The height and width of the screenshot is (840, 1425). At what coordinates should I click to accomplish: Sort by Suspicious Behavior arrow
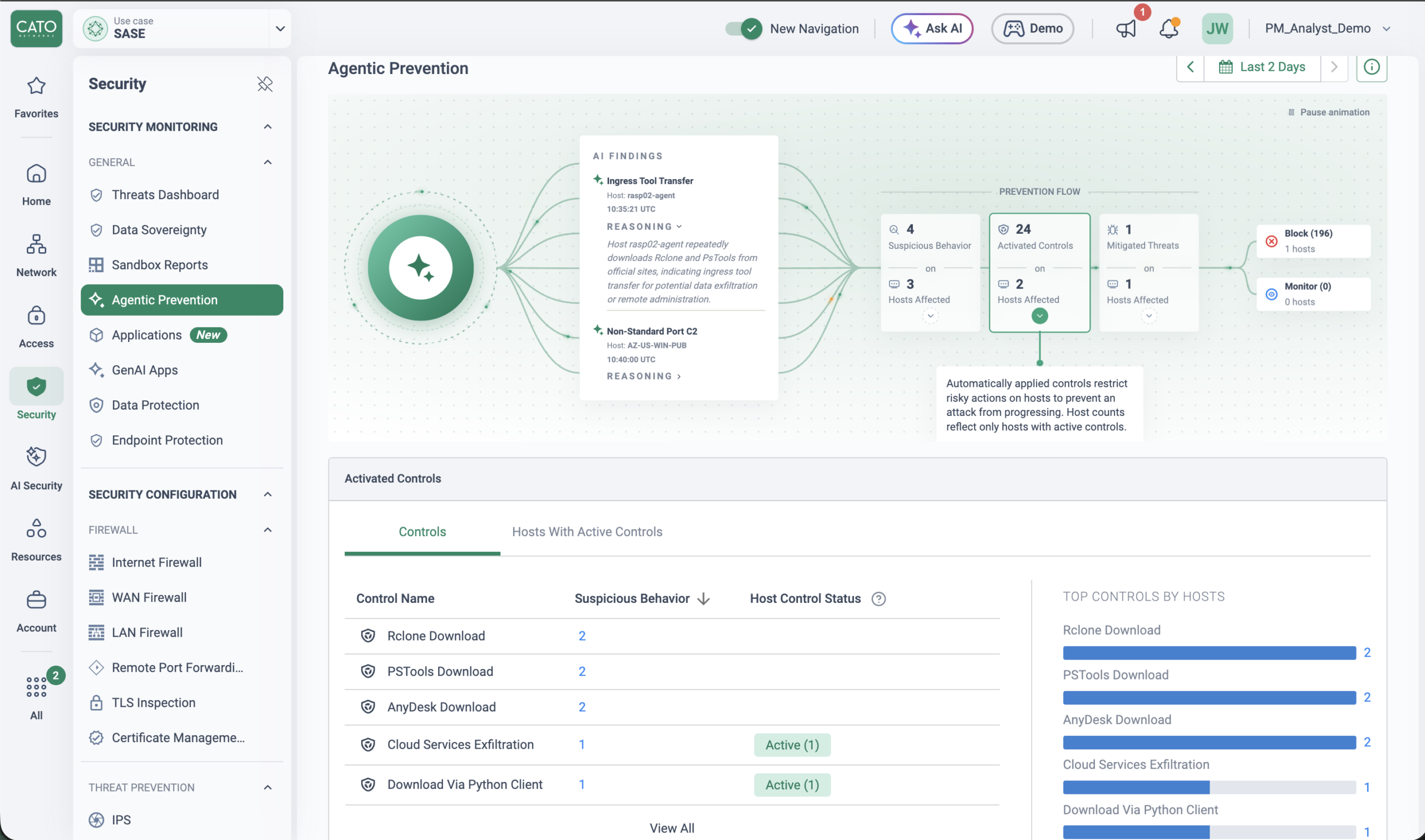pyautogui.click(x=704, y=599)
